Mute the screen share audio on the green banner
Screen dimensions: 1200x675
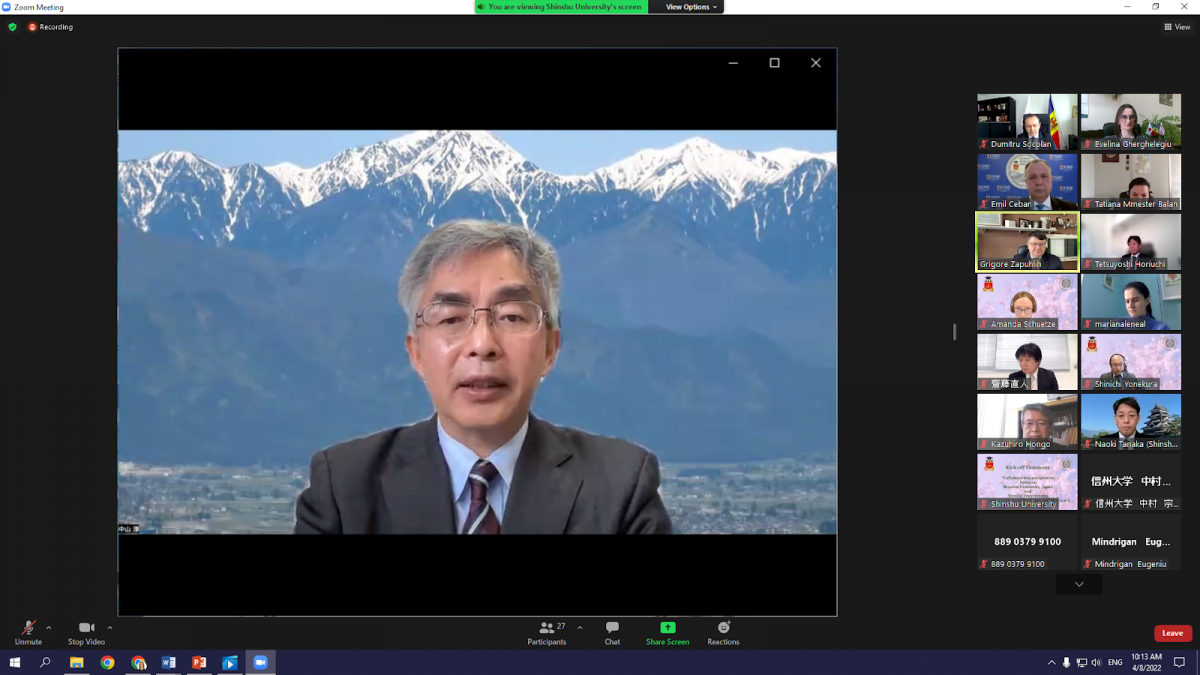pos(481,7)
